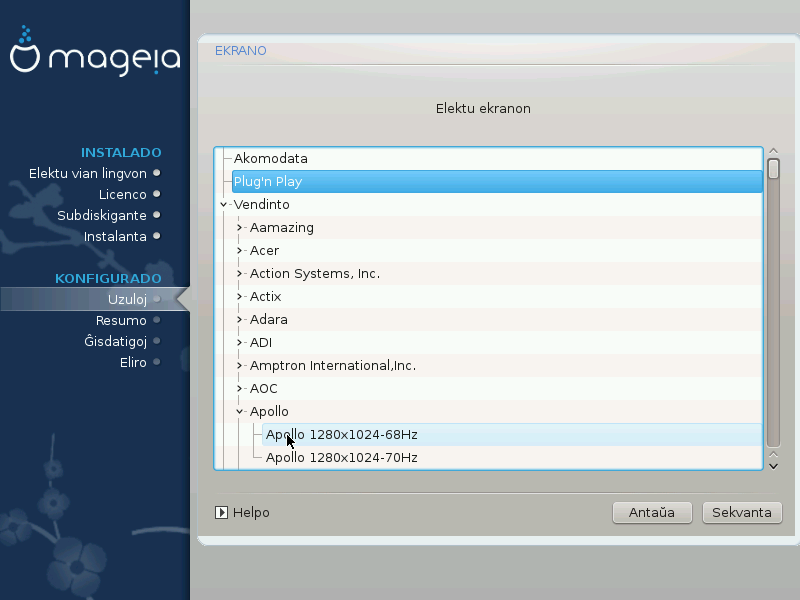Click the Ĝisdatigoj step in sidebar

(115, 341)
